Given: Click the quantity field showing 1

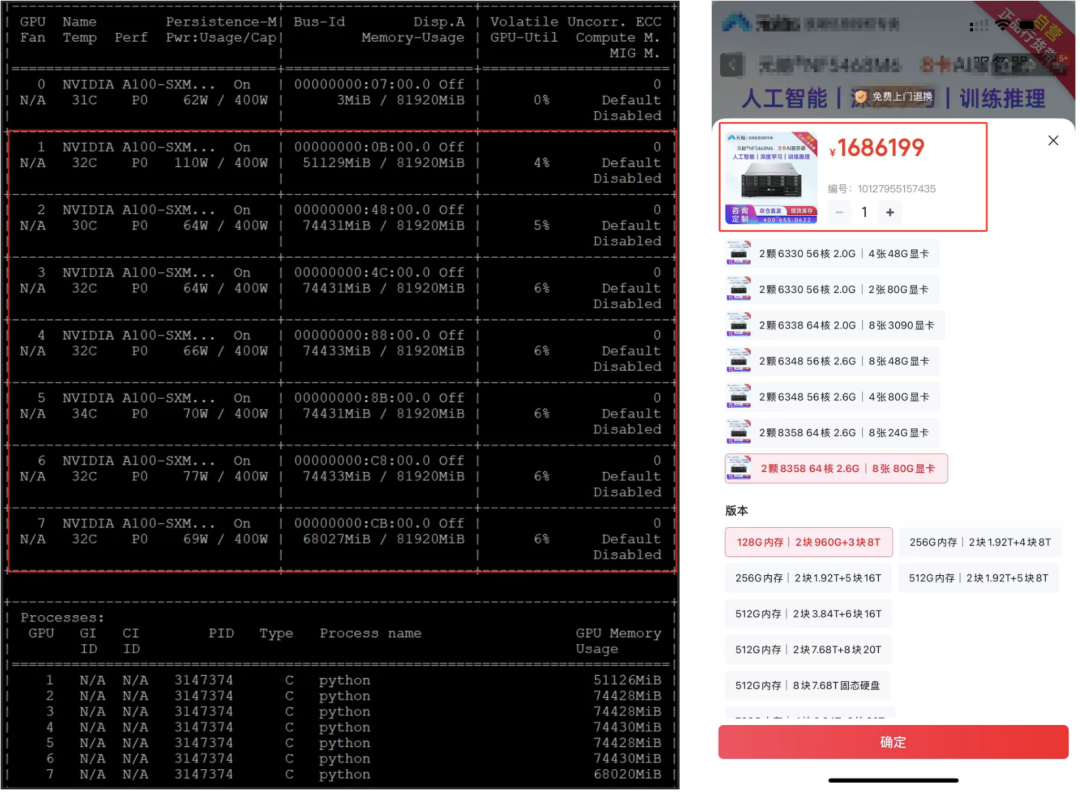Looking at the screenshot, I should coord(864,212).
